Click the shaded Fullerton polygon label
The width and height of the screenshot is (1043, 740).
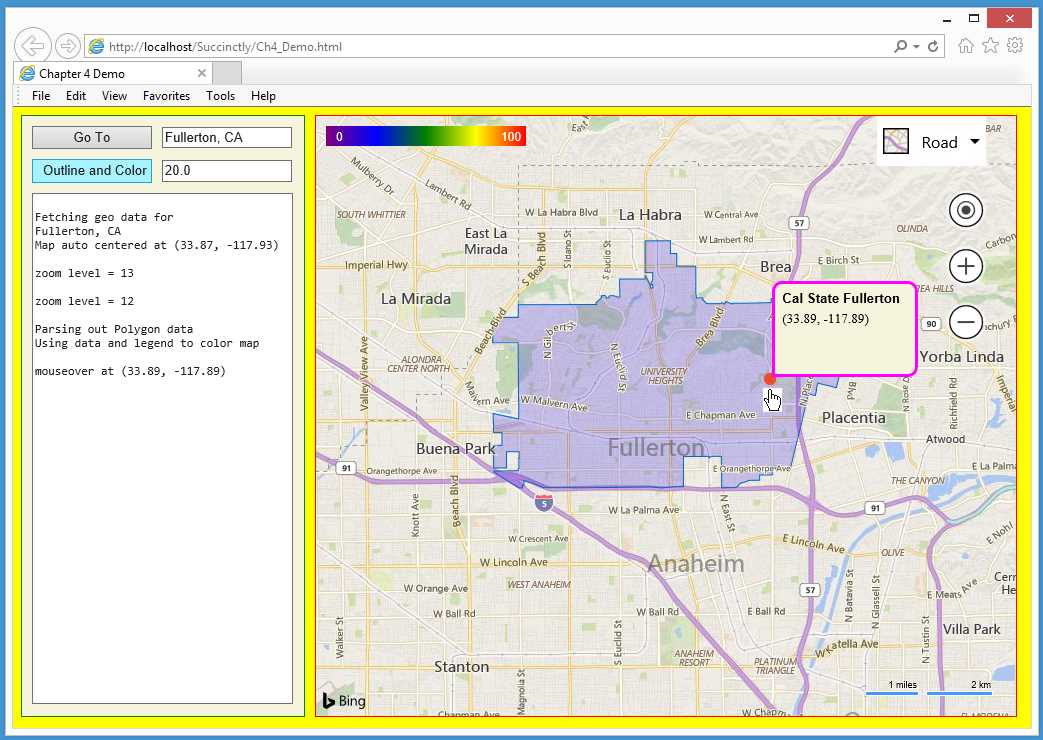coord(656,448)
